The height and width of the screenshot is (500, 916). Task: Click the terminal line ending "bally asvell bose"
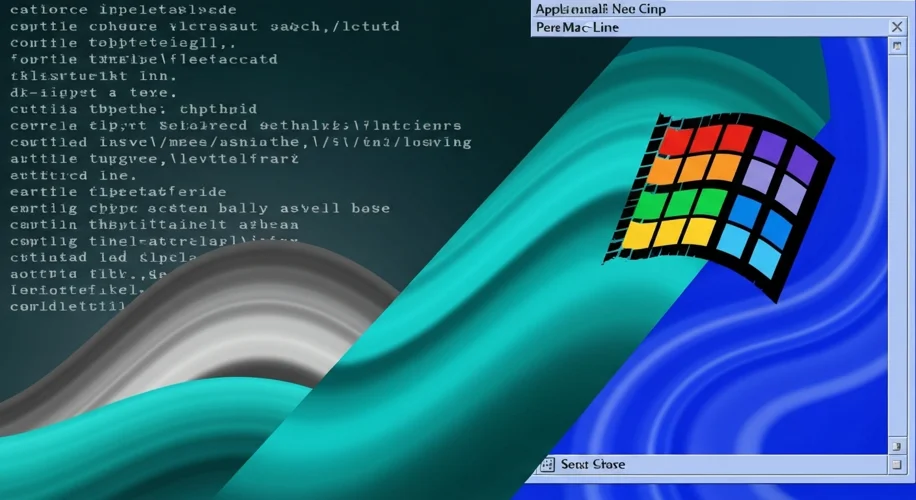pos(200,208)
